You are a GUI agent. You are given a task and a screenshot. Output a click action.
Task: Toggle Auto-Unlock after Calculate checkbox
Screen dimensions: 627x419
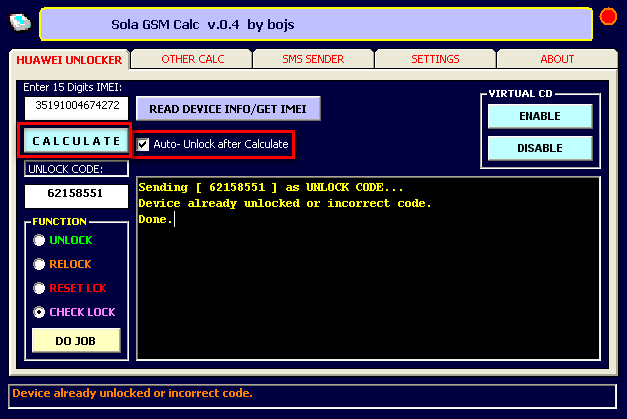(143, 144)
